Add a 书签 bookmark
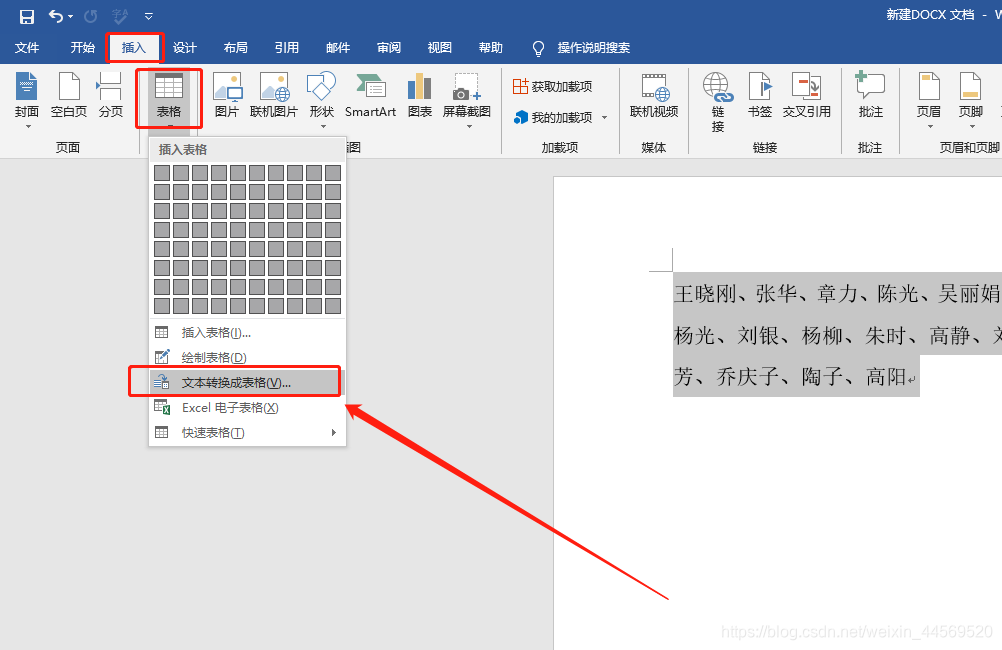 coord(760,96)
